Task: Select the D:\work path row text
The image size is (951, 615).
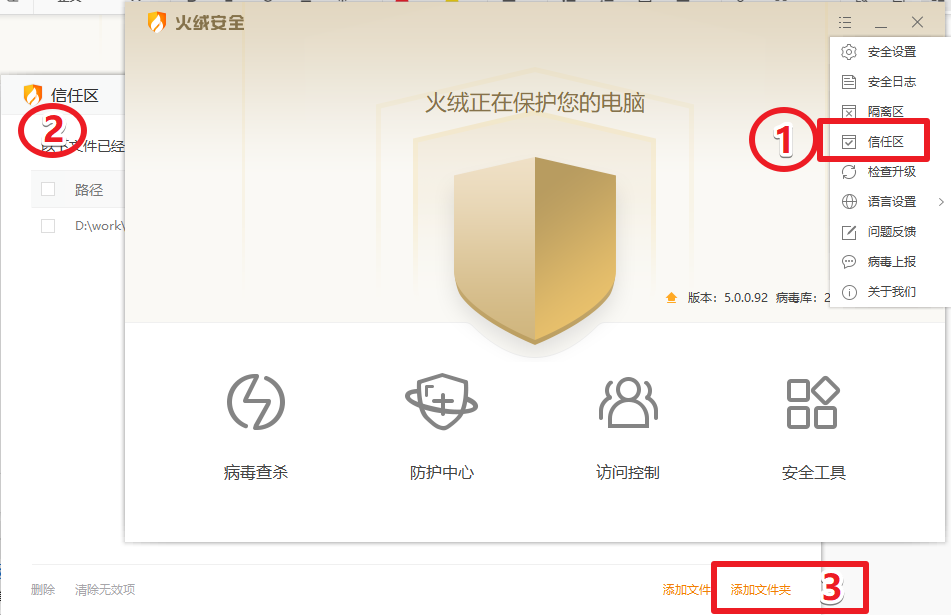Action: pyautogui.click(x=100, y=226)
